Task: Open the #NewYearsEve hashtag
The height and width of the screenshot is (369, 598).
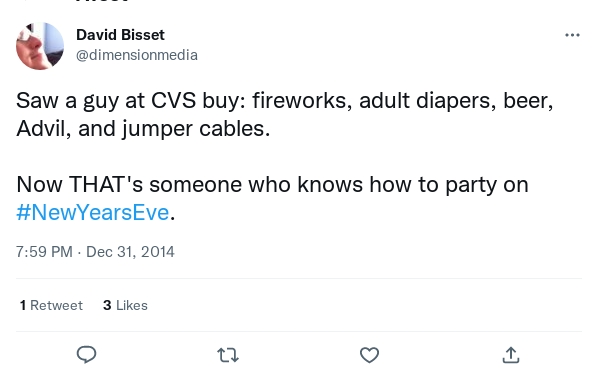Action: tap(93, 212)
